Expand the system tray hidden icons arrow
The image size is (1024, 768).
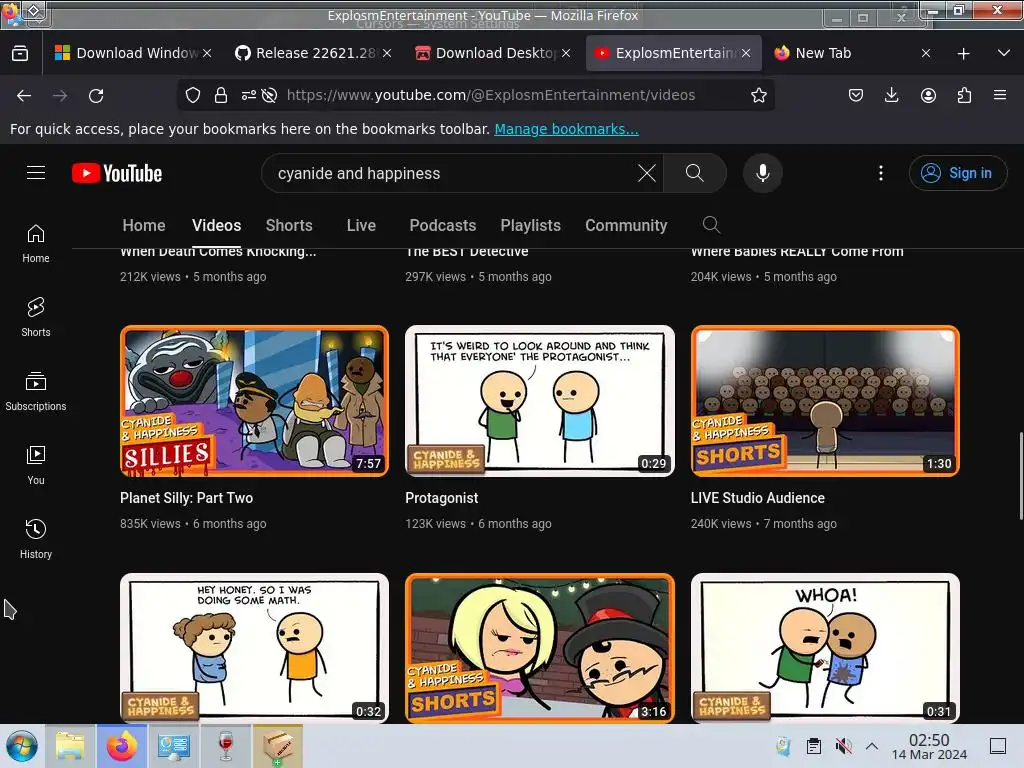(872, 746)
